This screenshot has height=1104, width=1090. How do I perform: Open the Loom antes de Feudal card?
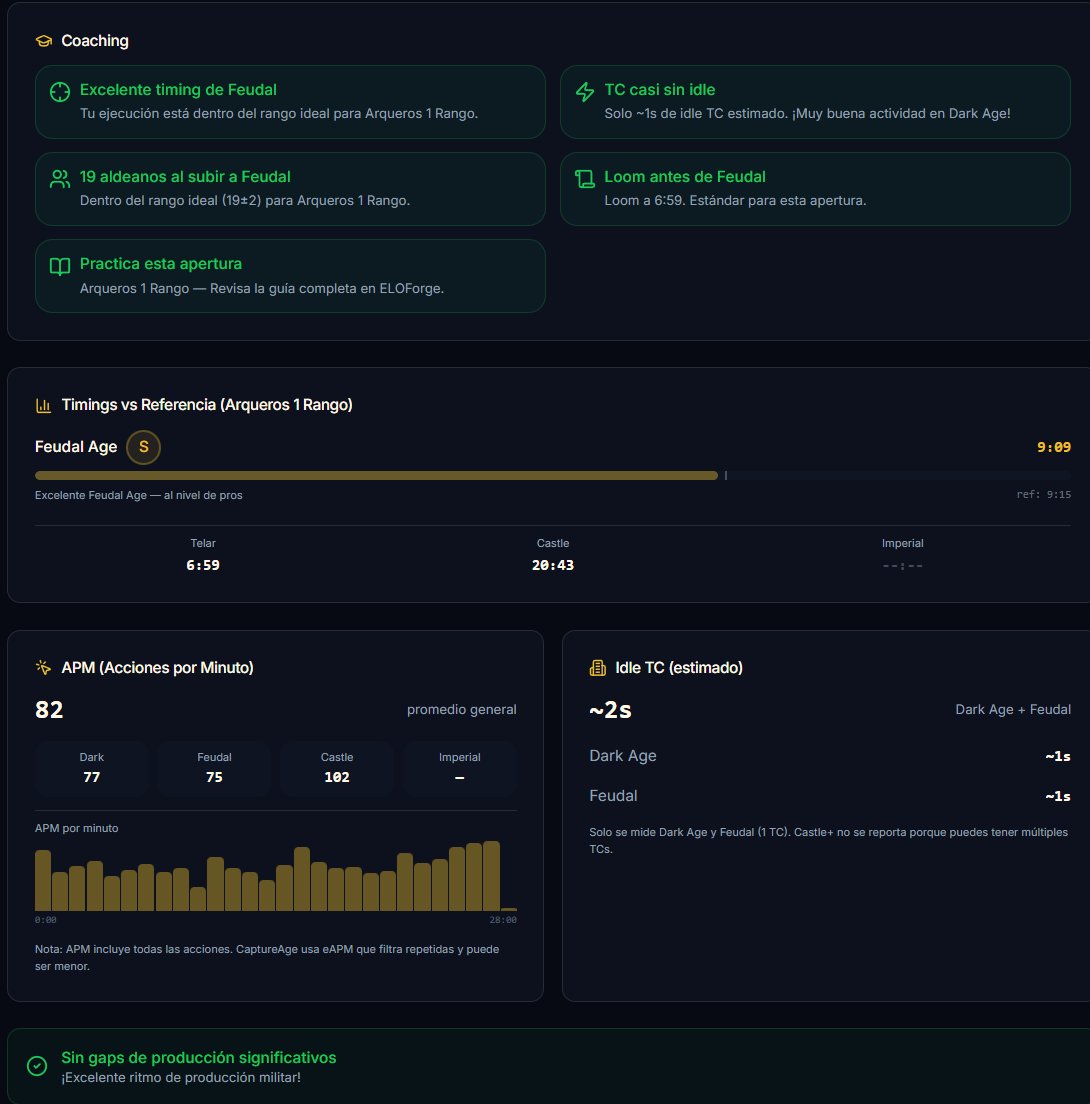815,189
